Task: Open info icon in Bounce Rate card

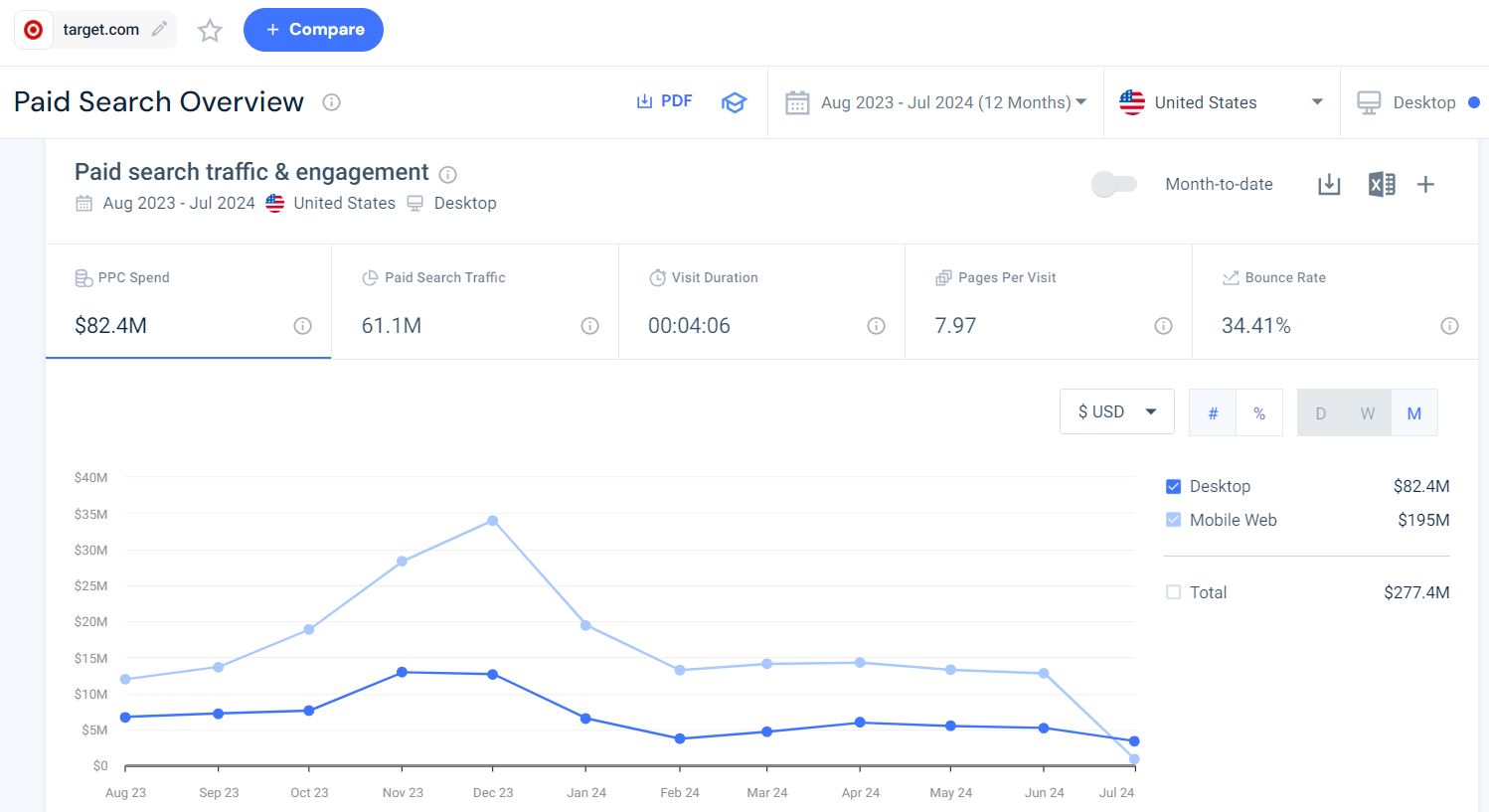Action: [x=1450, y=326]
